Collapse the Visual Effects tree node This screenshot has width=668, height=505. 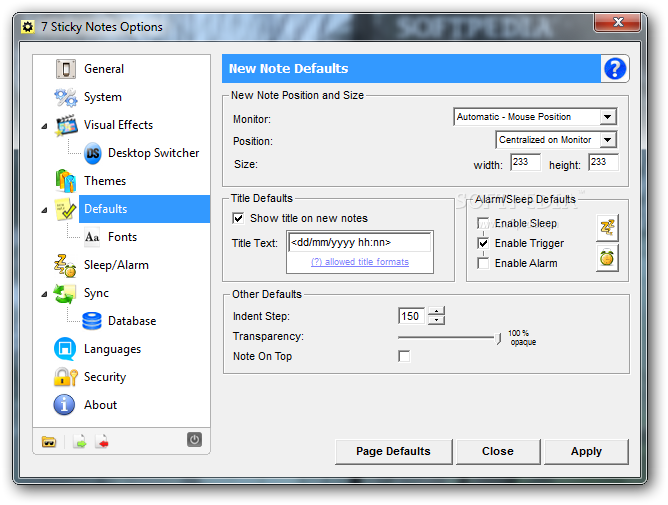coord(44,126)
